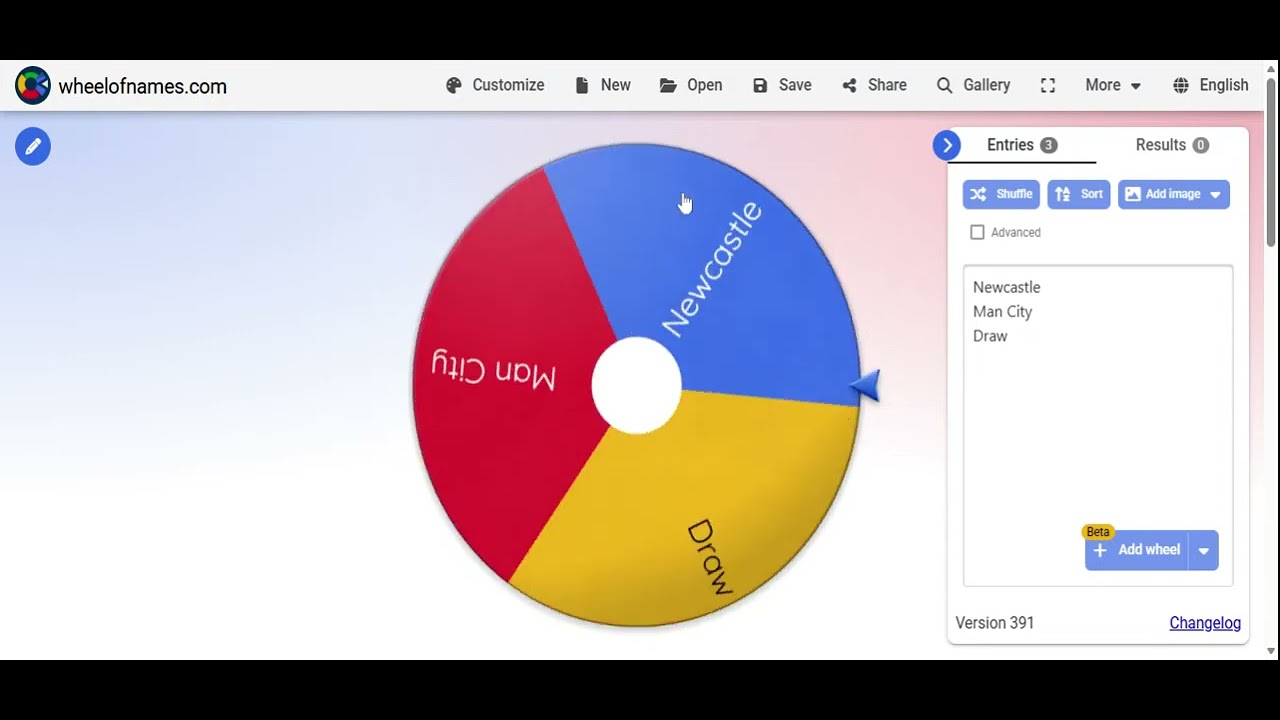1280x720 pixels.
Task: Add another wheel
Action: (1138, 550)
